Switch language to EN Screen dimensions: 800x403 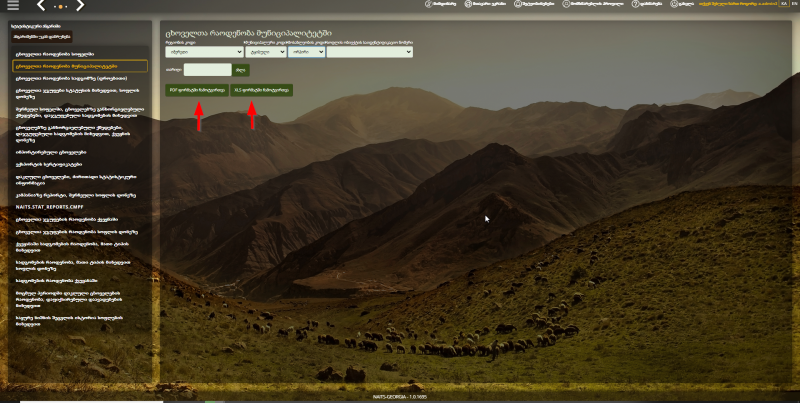pyautogui.click(x=794, y=5)
